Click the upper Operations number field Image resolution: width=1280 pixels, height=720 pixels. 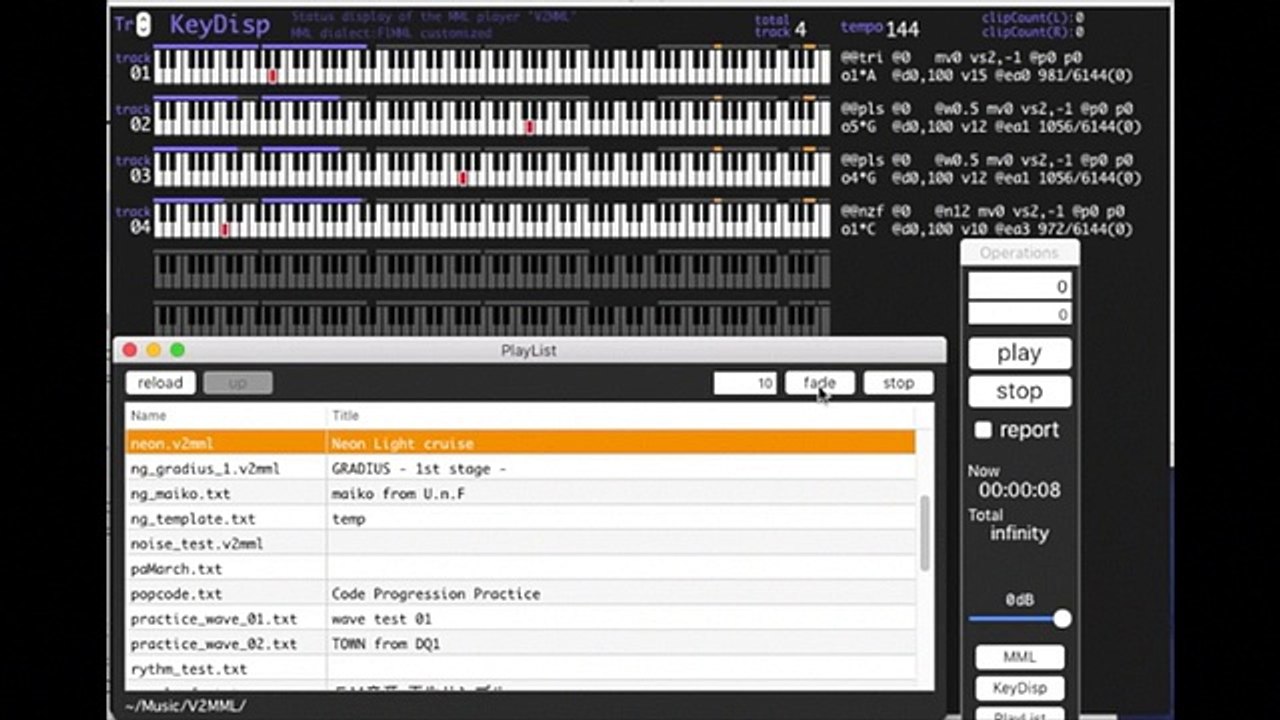pos(1019,286)
